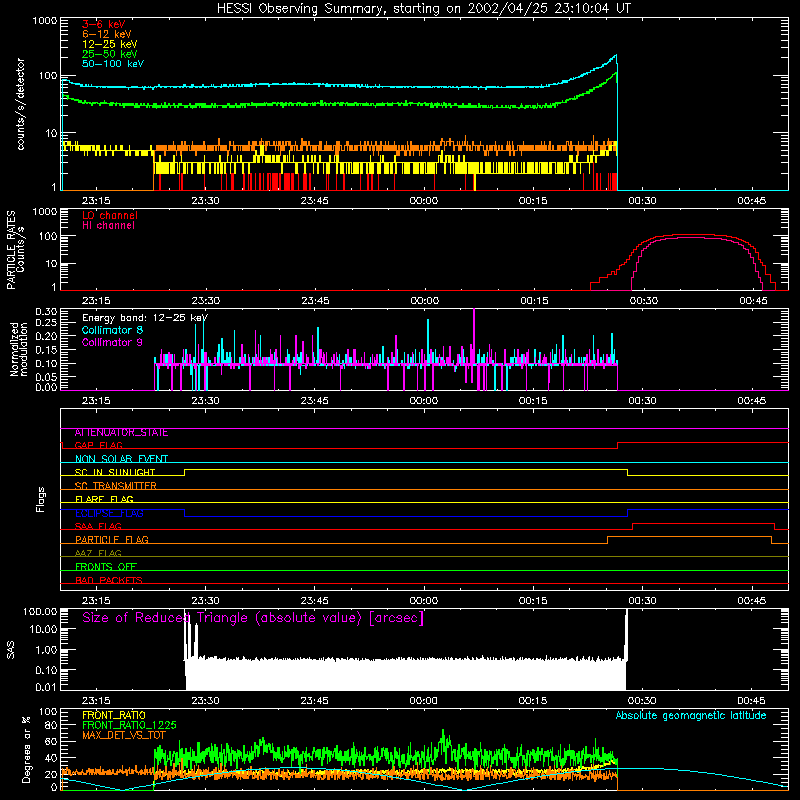Viewport: 800px width, 800px height.
Task: Click the 00:30 tick label under the particle rates plot
Action: [x=643, y=301]
